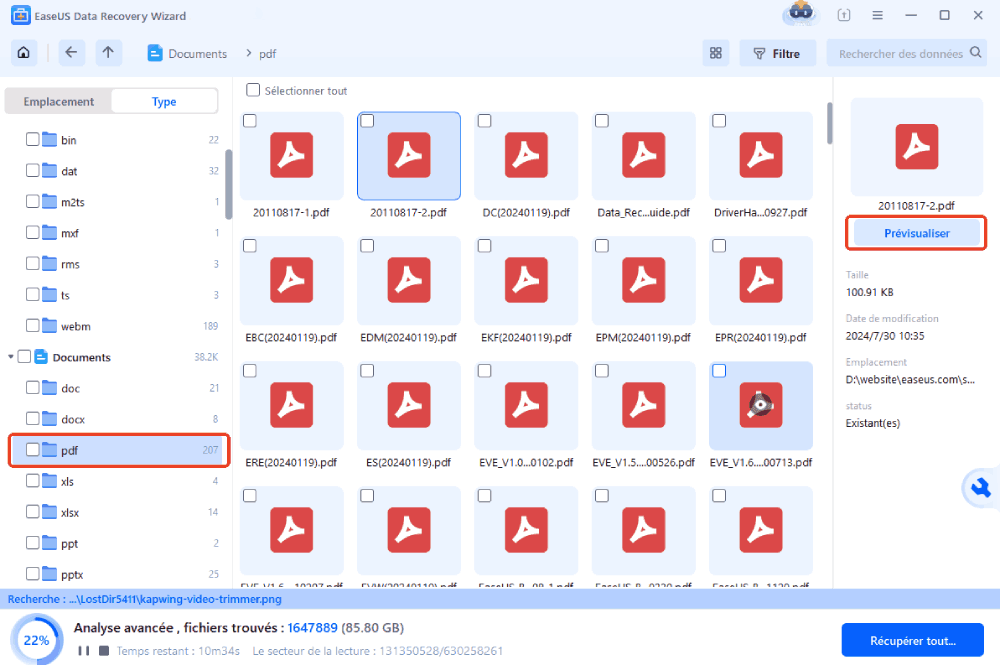Switch to grid view layout icon
Image resolution: width=1000 pixels, height=665 pixels.
(716, 54)
